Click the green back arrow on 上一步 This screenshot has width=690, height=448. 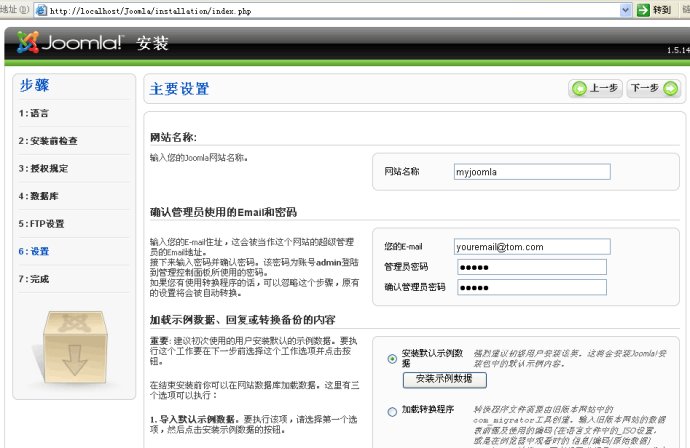tap(579, 88)
